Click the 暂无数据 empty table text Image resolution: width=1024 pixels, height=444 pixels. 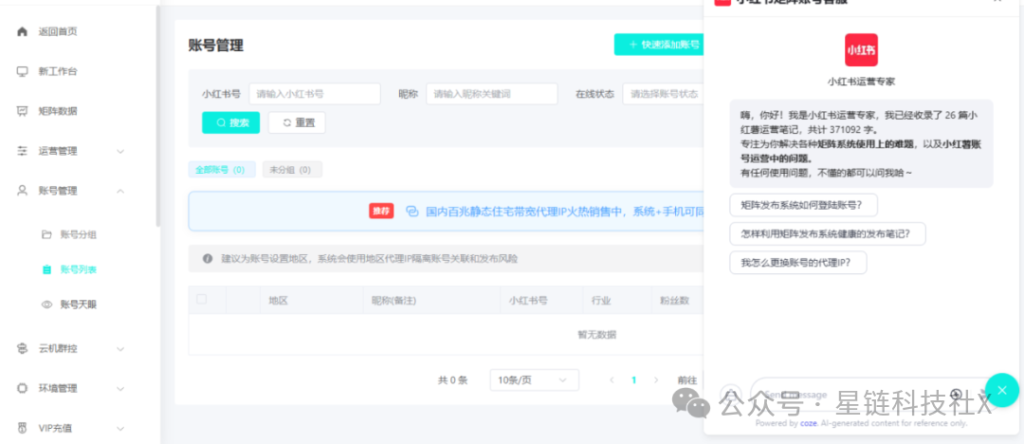coord(596,335)
